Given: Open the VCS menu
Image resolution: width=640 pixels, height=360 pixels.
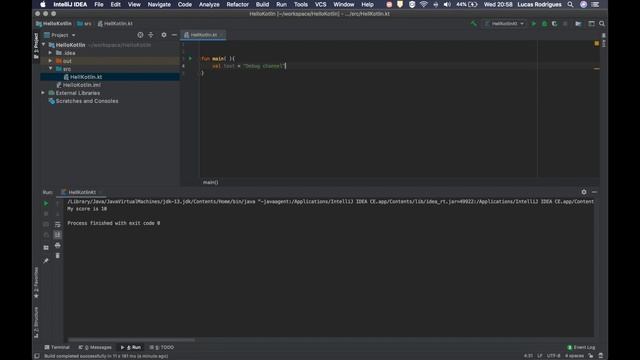Looking at the screenshot, I should click(320, 4).
